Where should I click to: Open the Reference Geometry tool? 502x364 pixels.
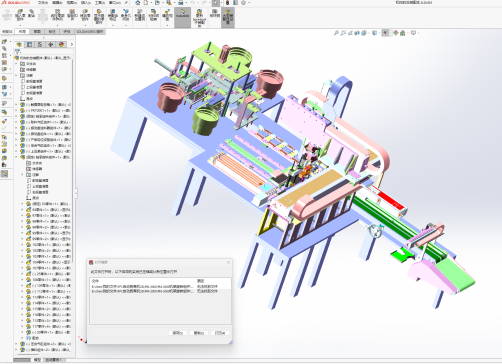point(126,15)
